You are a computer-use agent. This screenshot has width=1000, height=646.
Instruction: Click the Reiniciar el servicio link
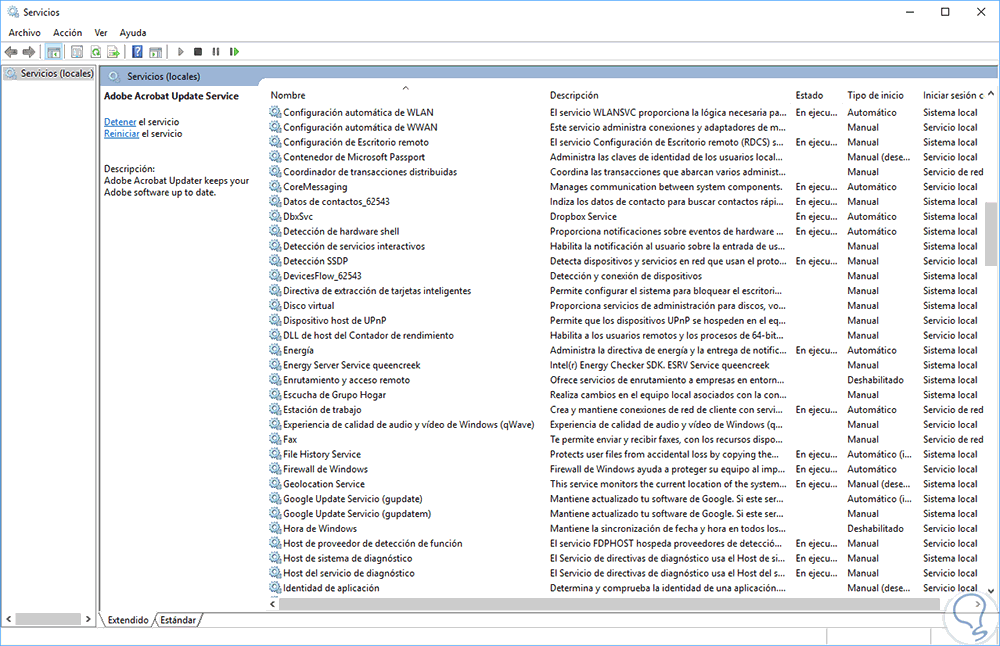tap(121, 134)
